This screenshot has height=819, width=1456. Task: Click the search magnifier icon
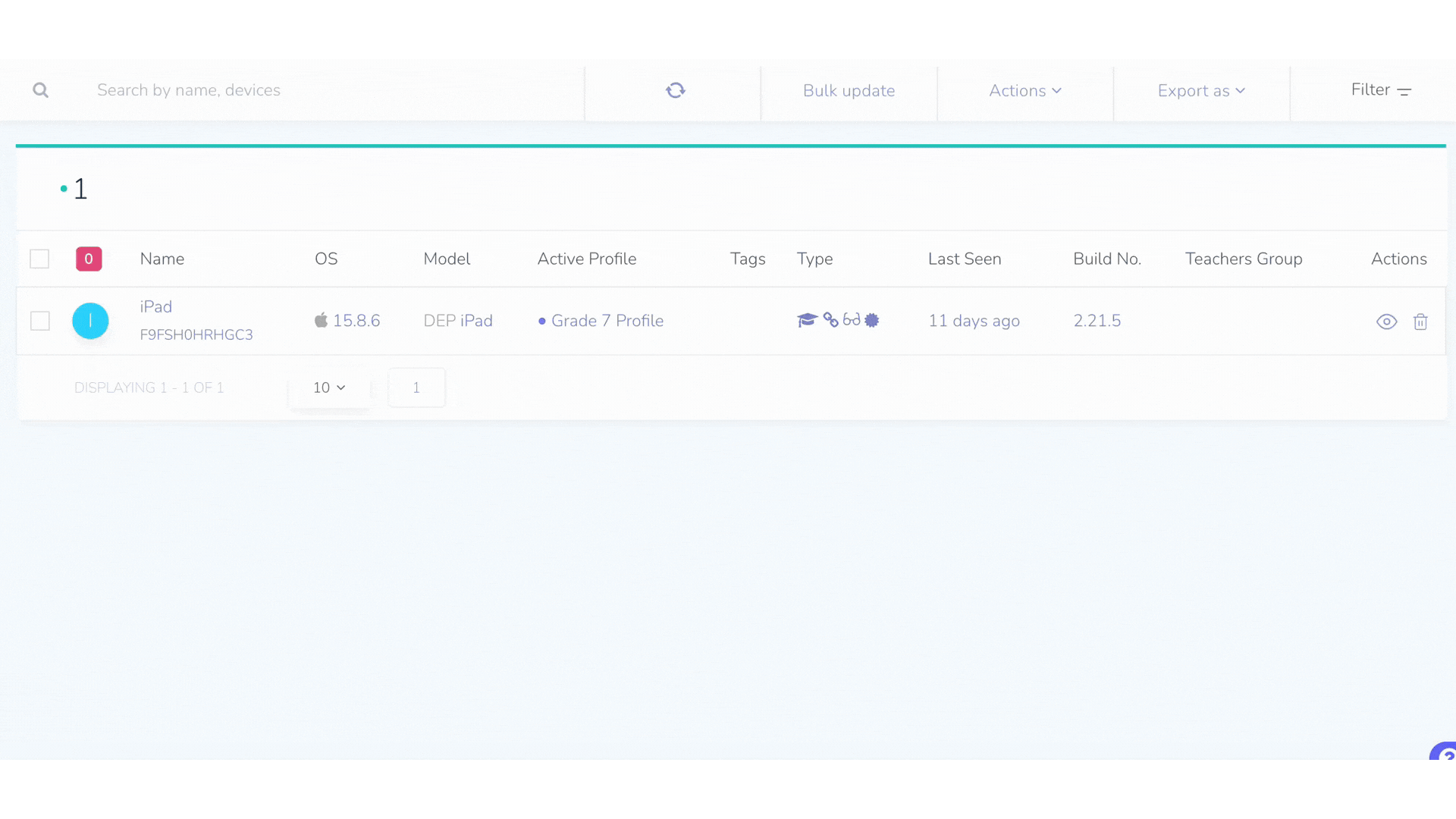tap(41, 90)
